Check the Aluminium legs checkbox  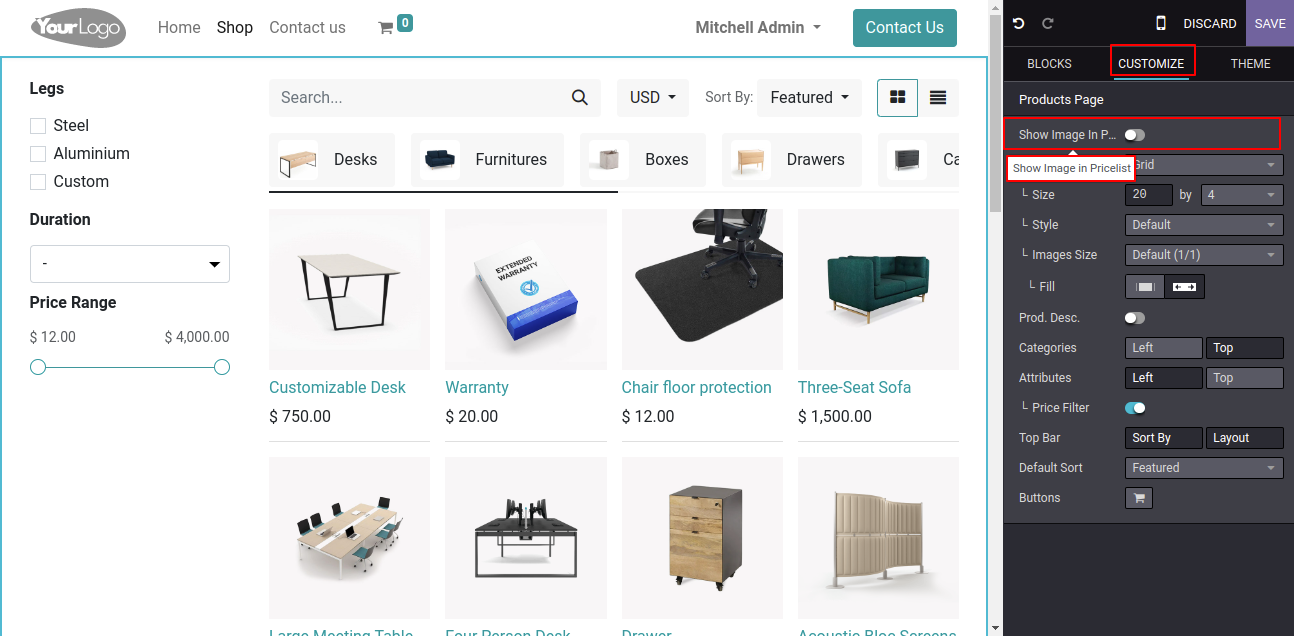pyautogui.click(x=38, y=154)
